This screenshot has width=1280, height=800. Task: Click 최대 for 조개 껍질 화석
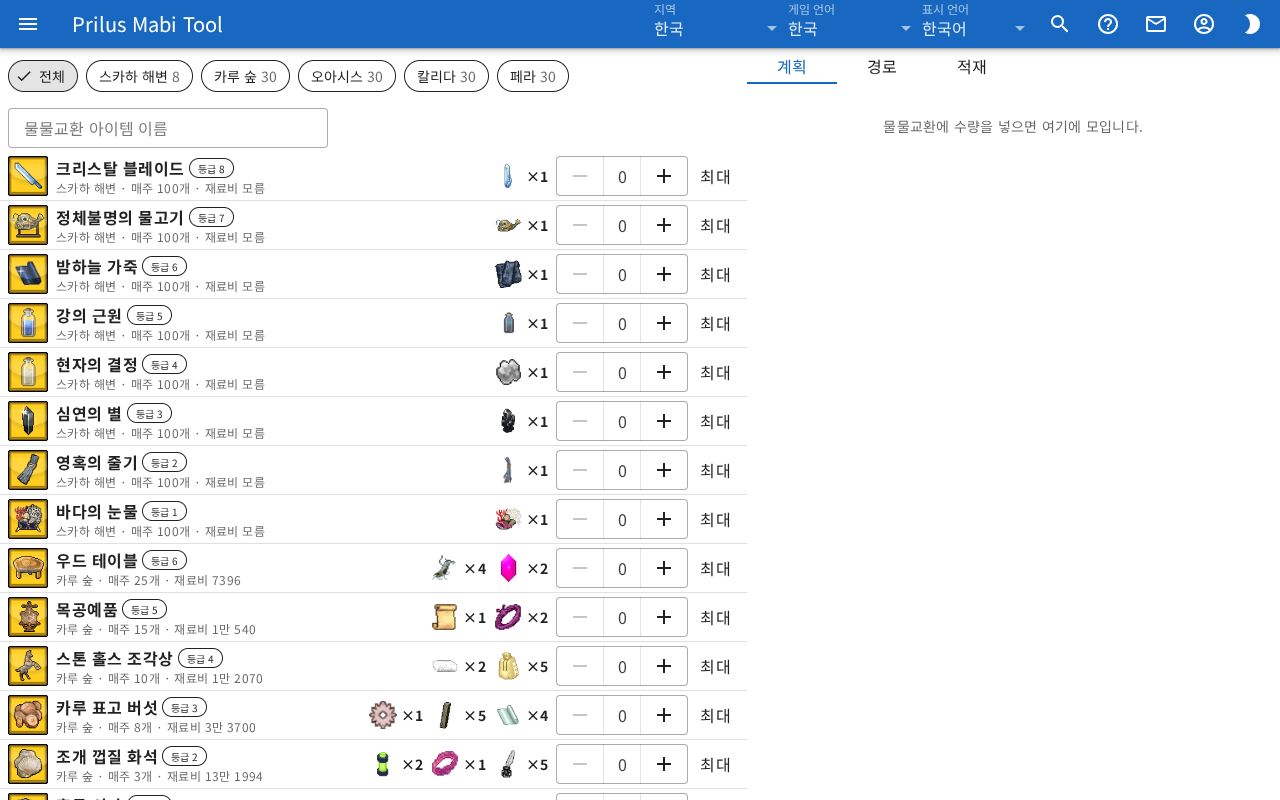tap(715, 764)
